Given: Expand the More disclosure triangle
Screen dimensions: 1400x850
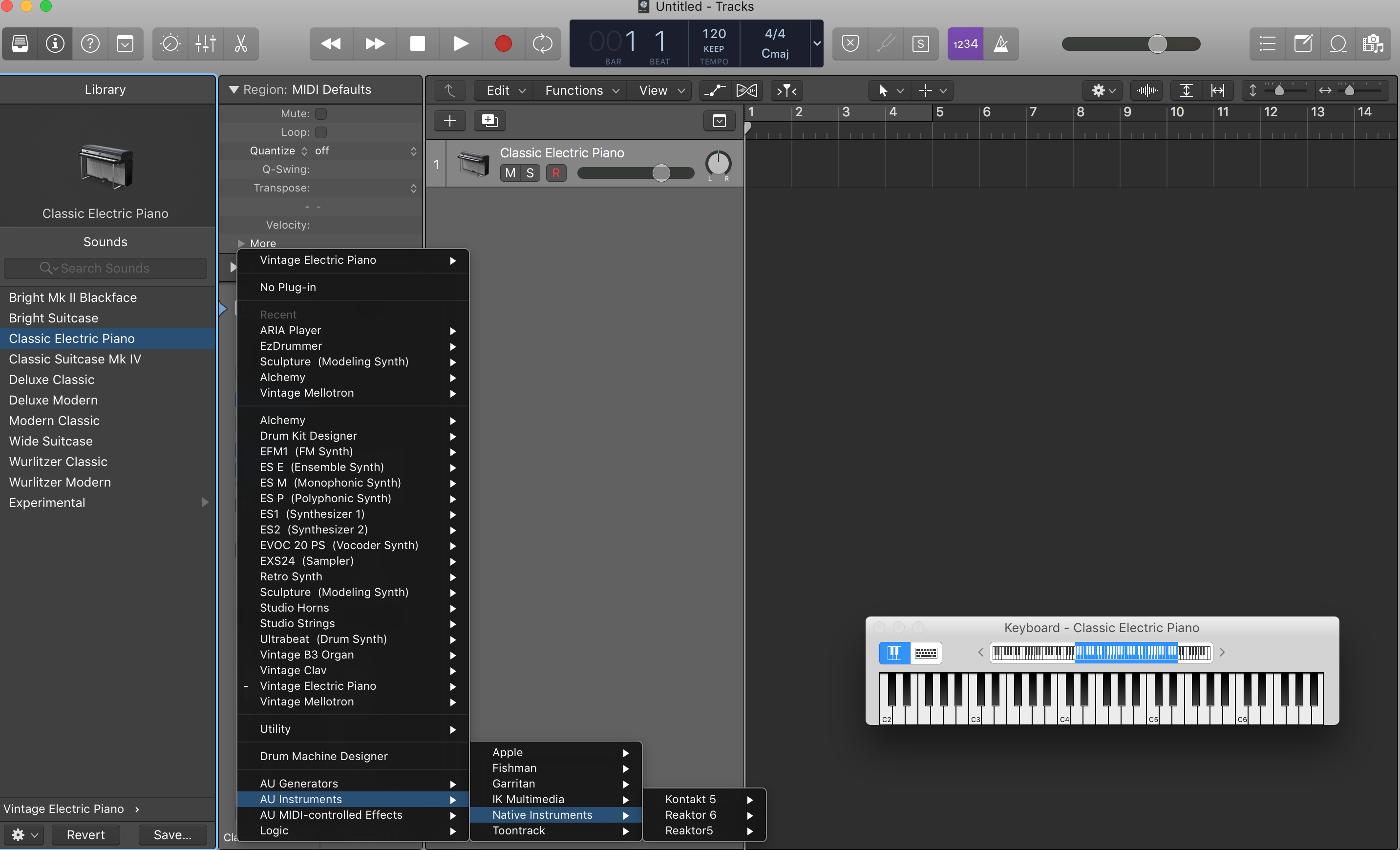Looking at the screenshot, I should (241, 243).
